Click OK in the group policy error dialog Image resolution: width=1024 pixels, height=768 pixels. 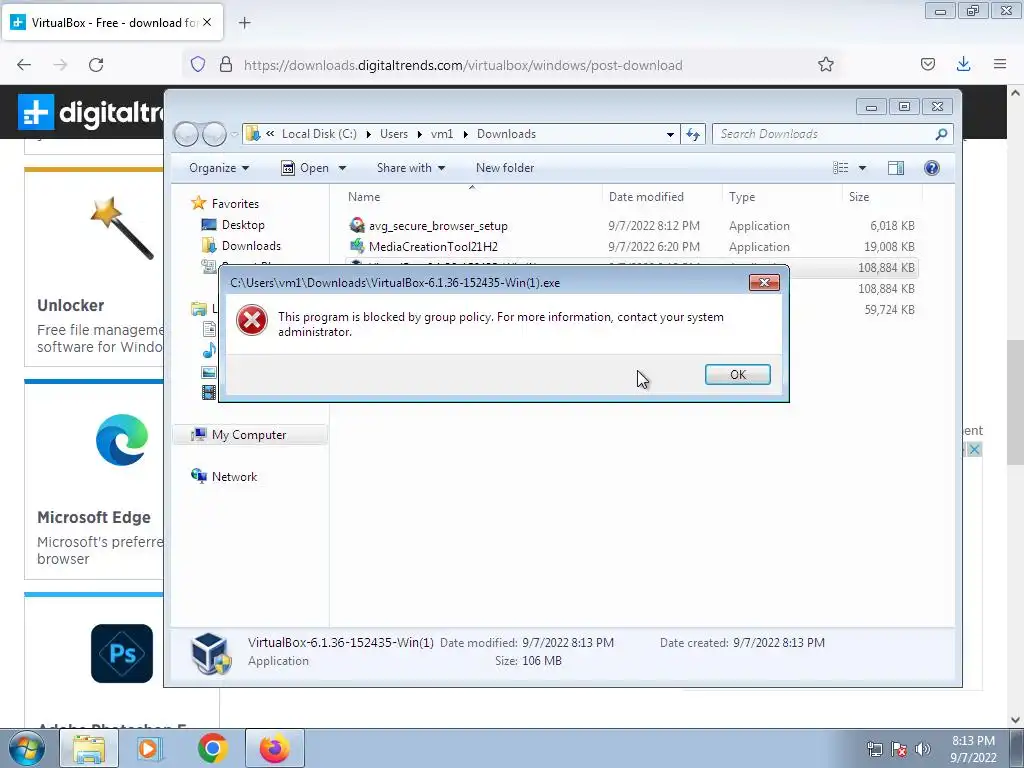pos(737,374)
